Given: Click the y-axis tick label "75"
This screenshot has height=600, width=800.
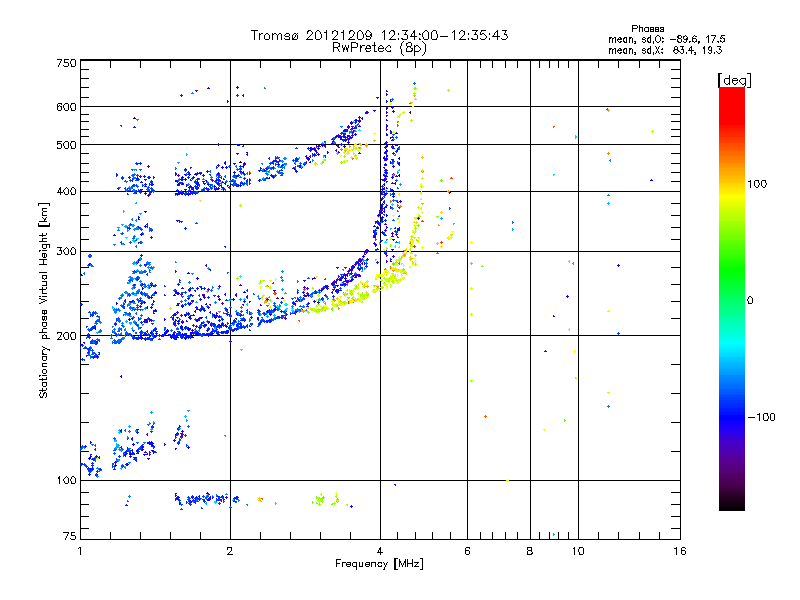Looking at the screenshot, I should coord(70,536).
